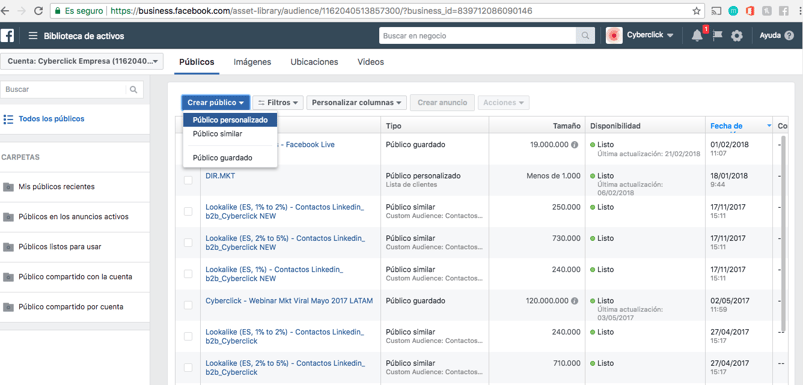This screenshot has height=385, width=803.
Task: Expand the Cyberclick business dropdown arrow
Action: 670,36
